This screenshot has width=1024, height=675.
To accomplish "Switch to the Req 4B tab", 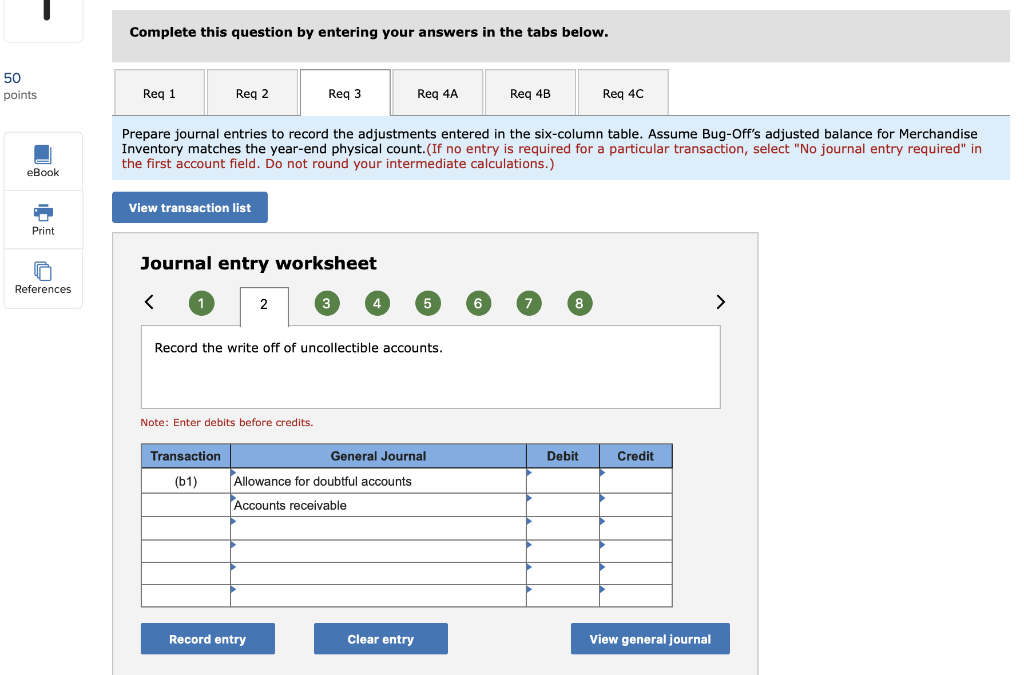I will point(530,93).
